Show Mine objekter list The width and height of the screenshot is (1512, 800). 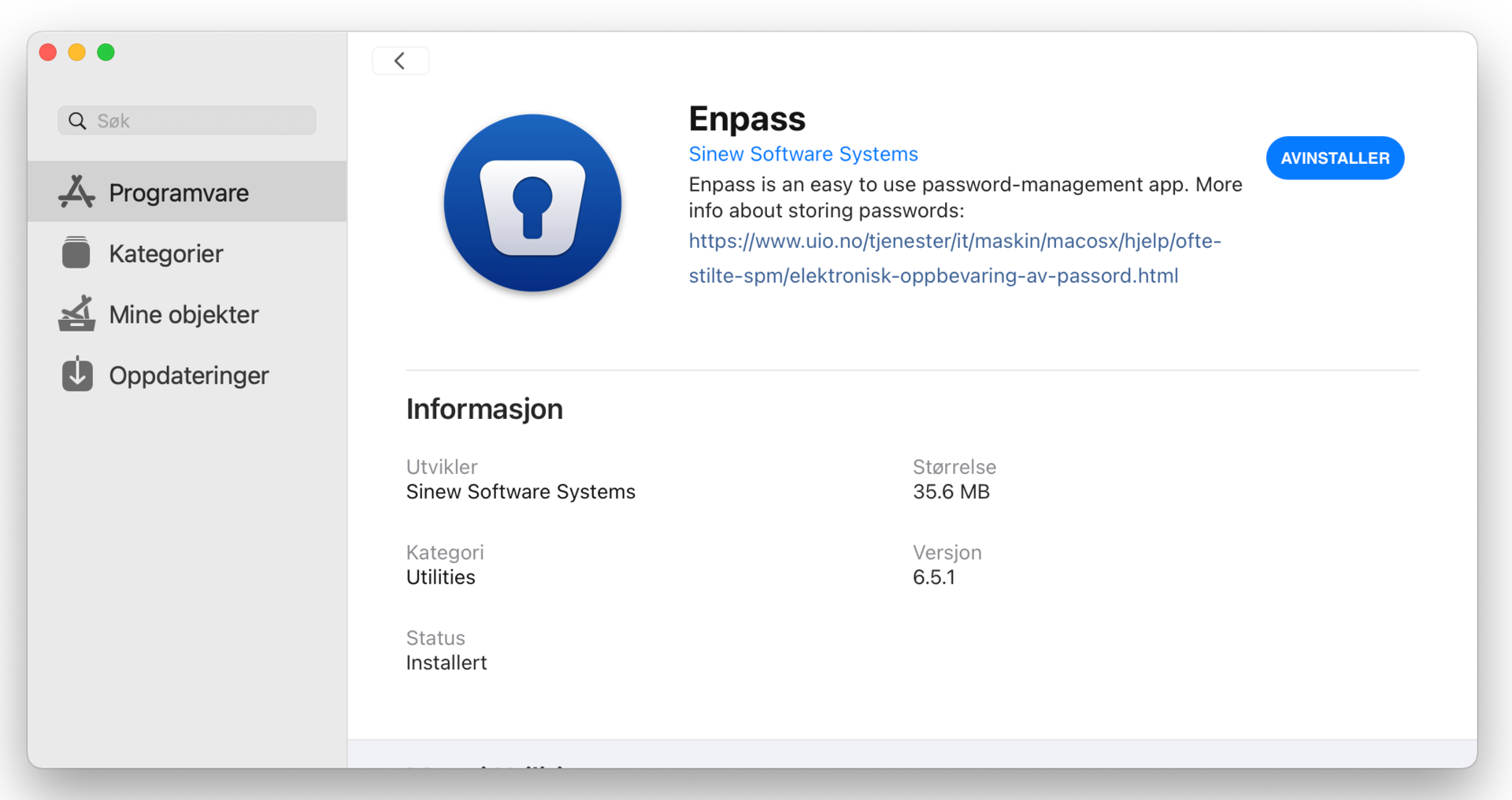pyautogui.click(x=187, y=313)
